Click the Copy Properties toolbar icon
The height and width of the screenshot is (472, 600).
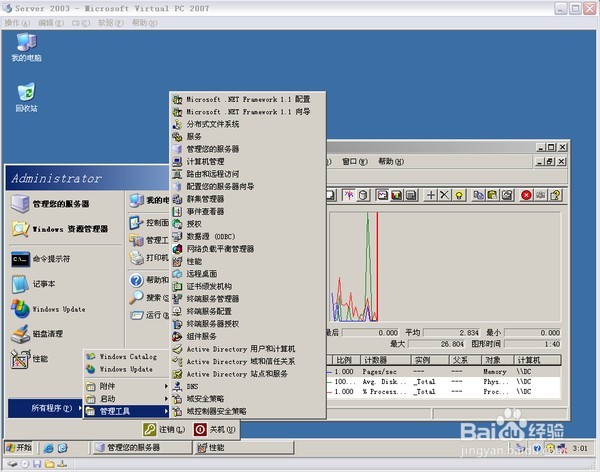coord(478,195)
